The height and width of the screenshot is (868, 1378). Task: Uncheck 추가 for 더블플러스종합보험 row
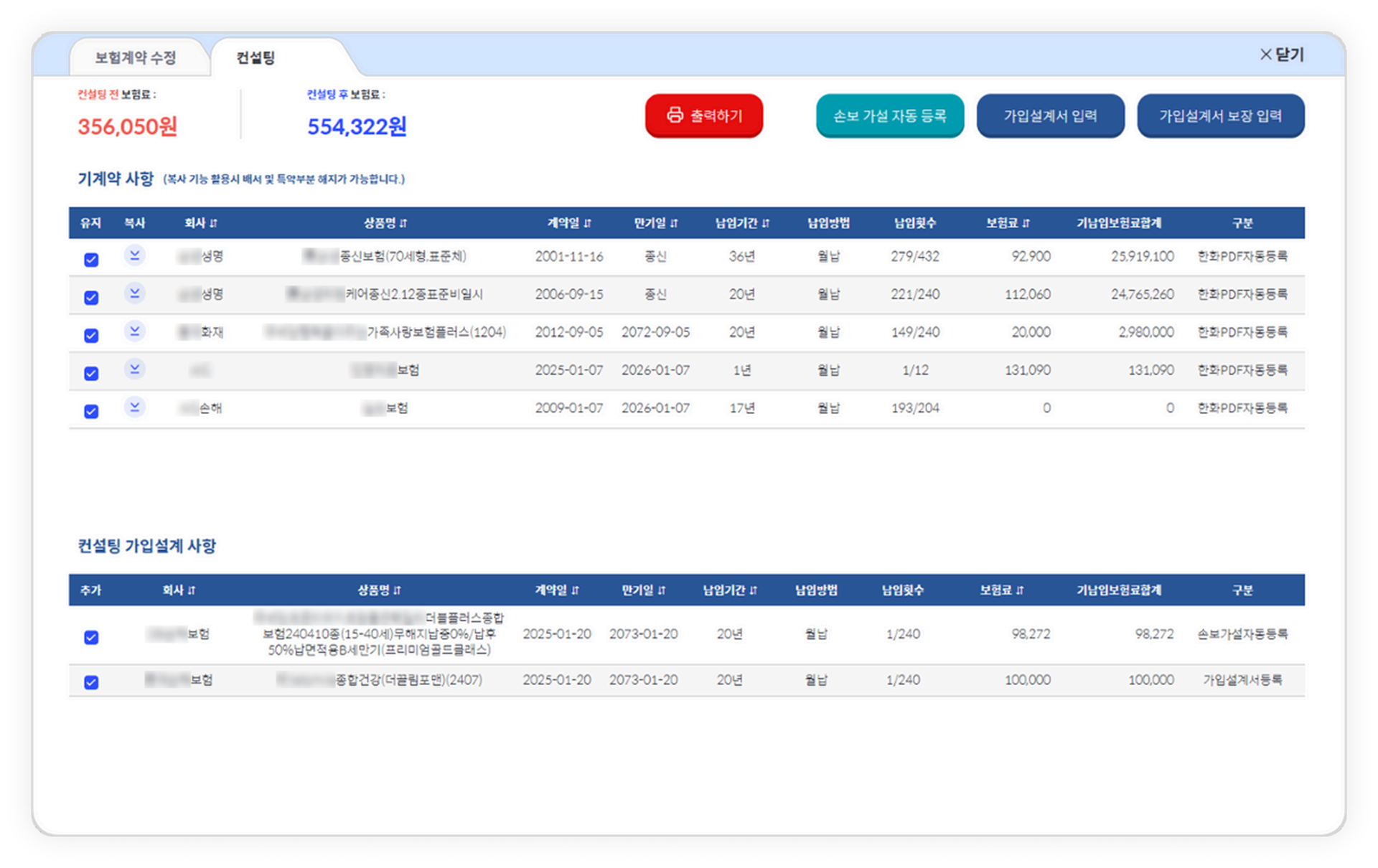click(91, 638)
